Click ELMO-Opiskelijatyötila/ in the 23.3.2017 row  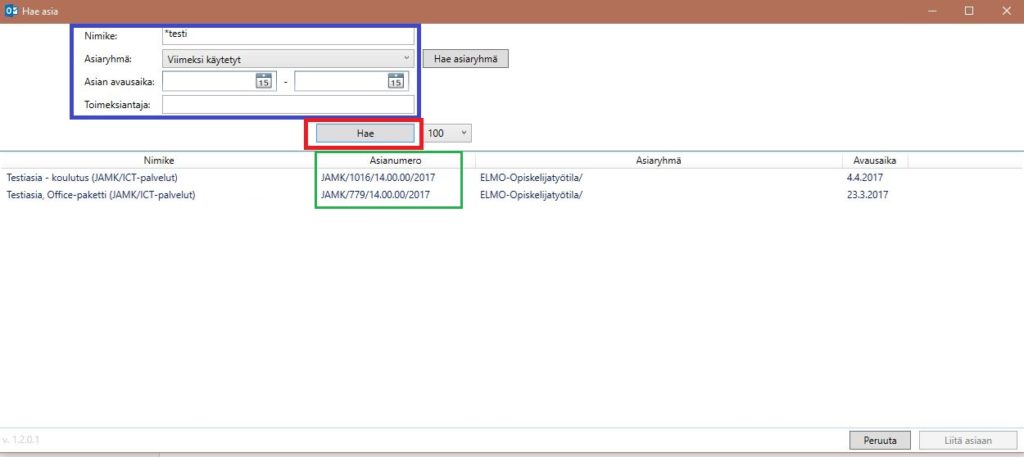click(531, 195)
